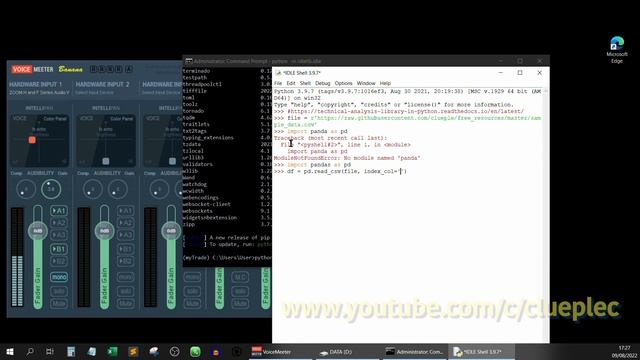This screenshot has width=640, height=360.
Task: Toggle A1 bus on Hardware Input 1
Action: click(59, 211)
